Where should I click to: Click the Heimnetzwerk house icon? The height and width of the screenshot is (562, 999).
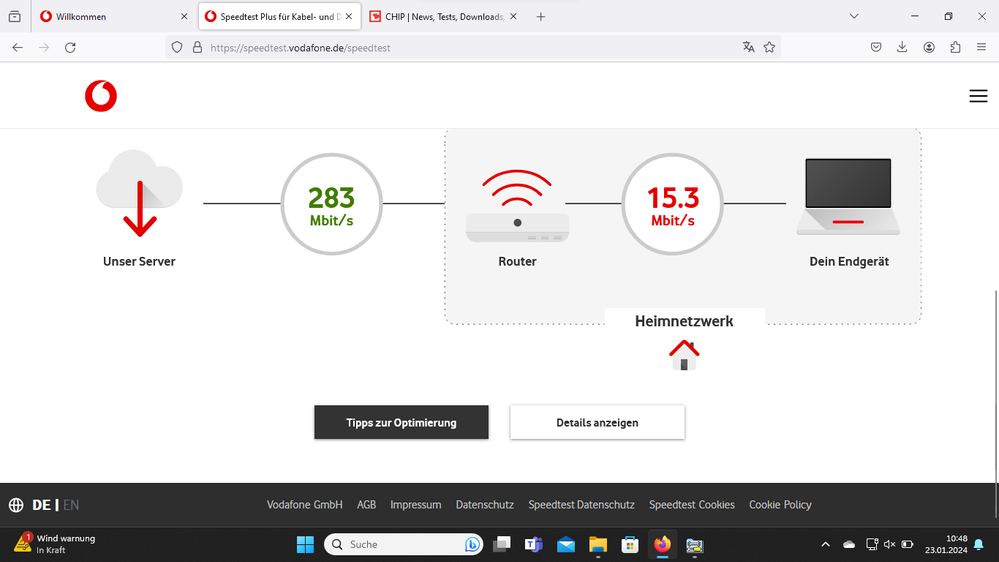coord(684,355)
